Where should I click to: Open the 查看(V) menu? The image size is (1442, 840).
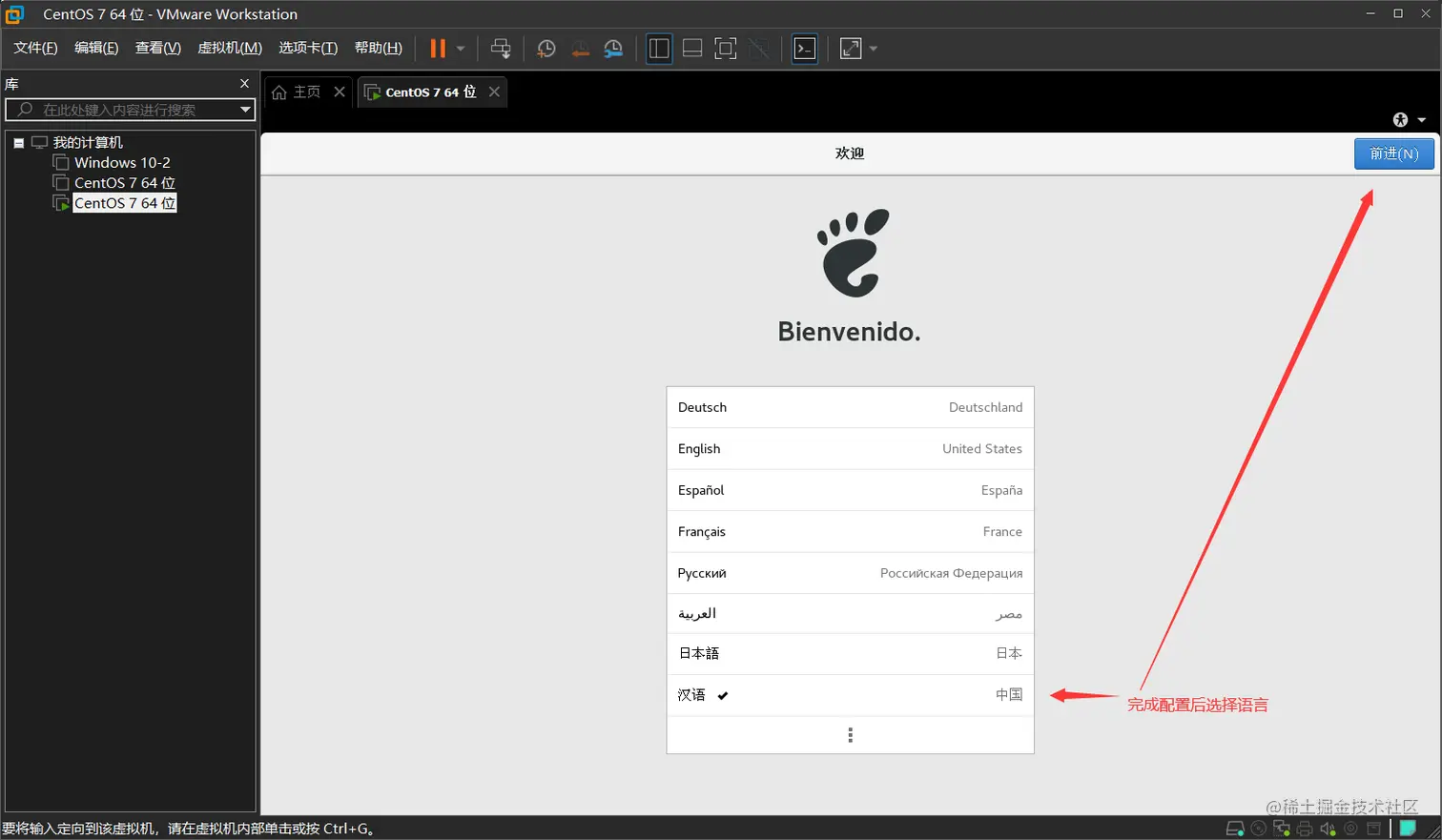click(x=158, y=48)
